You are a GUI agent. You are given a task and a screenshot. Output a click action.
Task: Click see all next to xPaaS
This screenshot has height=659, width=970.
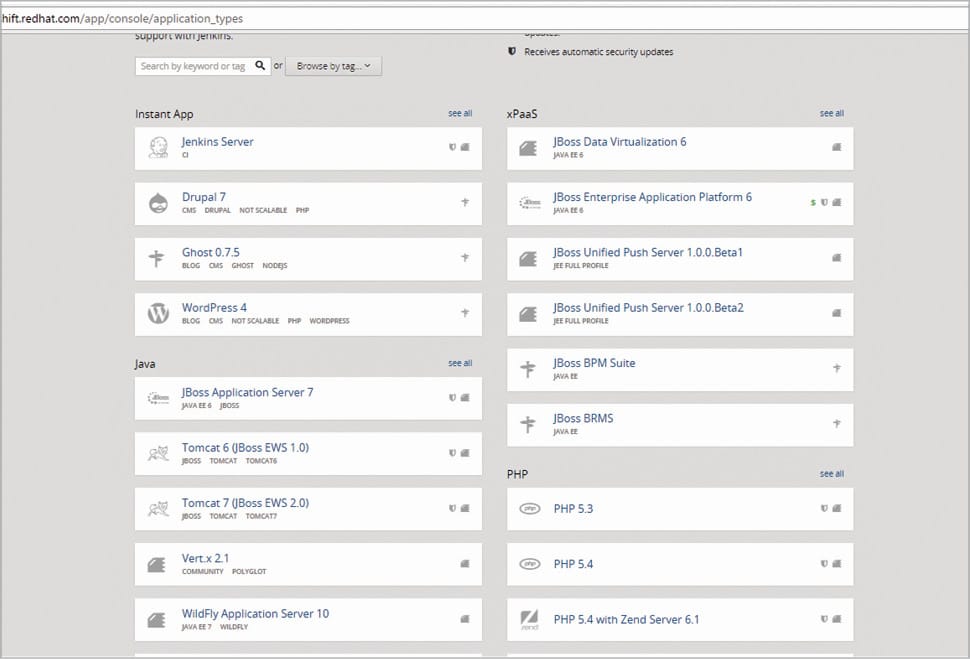click(831, 114)
